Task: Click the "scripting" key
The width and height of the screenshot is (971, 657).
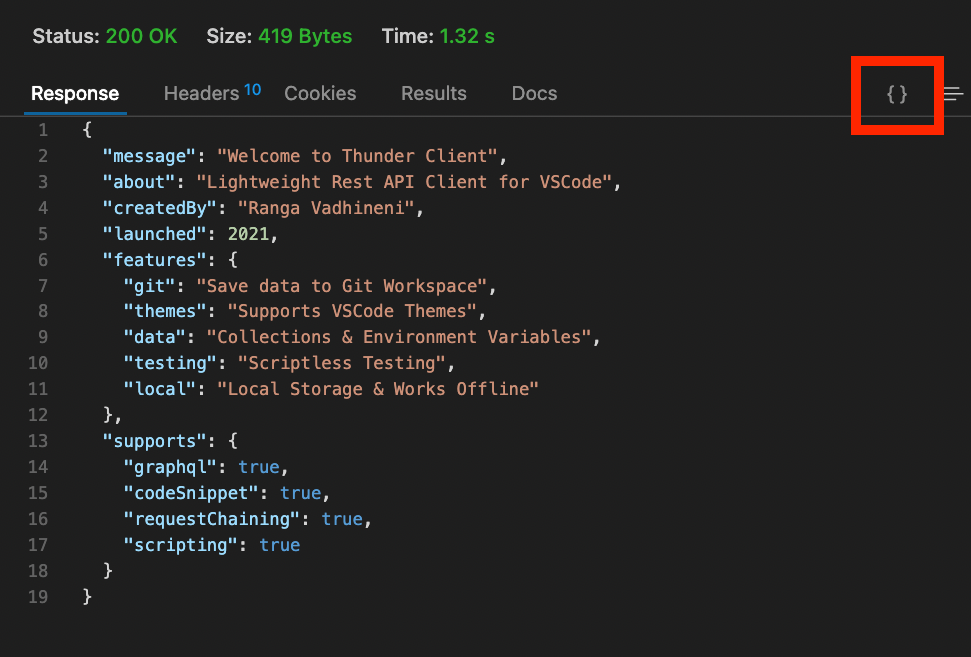Action: [180, 545]
